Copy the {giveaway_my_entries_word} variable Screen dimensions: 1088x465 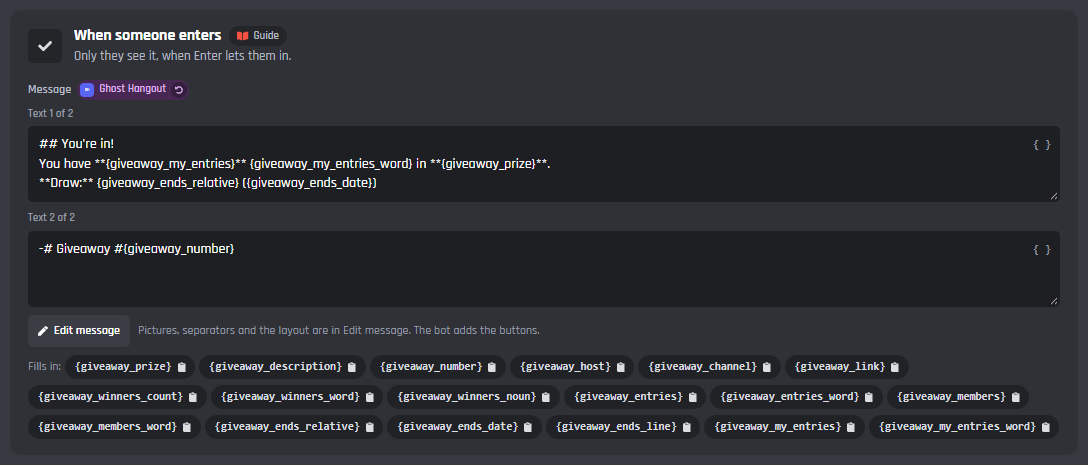(x=964, y=426)
